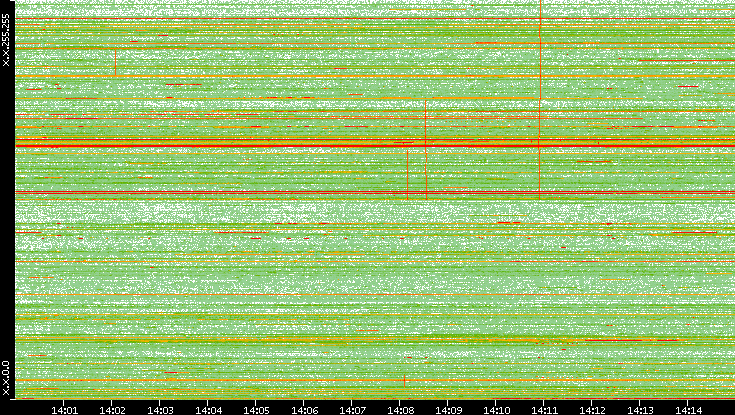Screen dimensions: 735x415
Task: Click the 14:03 time axis label
Action: (160, 411)
